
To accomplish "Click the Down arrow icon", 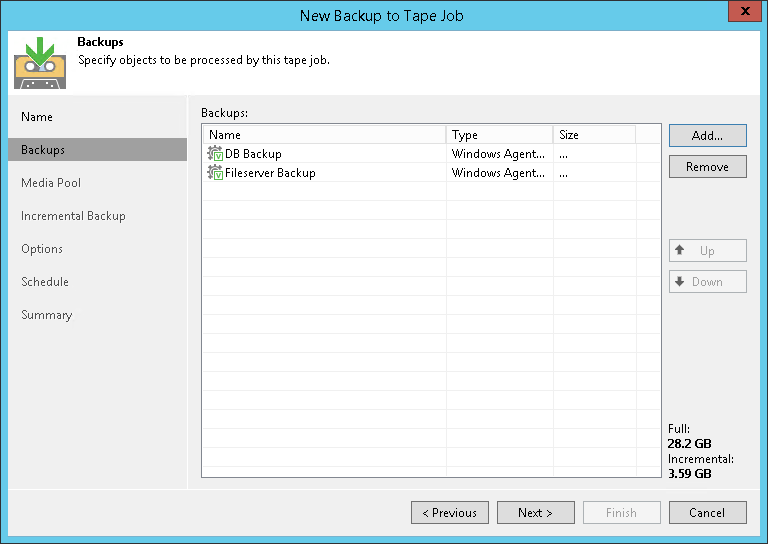I will 680,282.
